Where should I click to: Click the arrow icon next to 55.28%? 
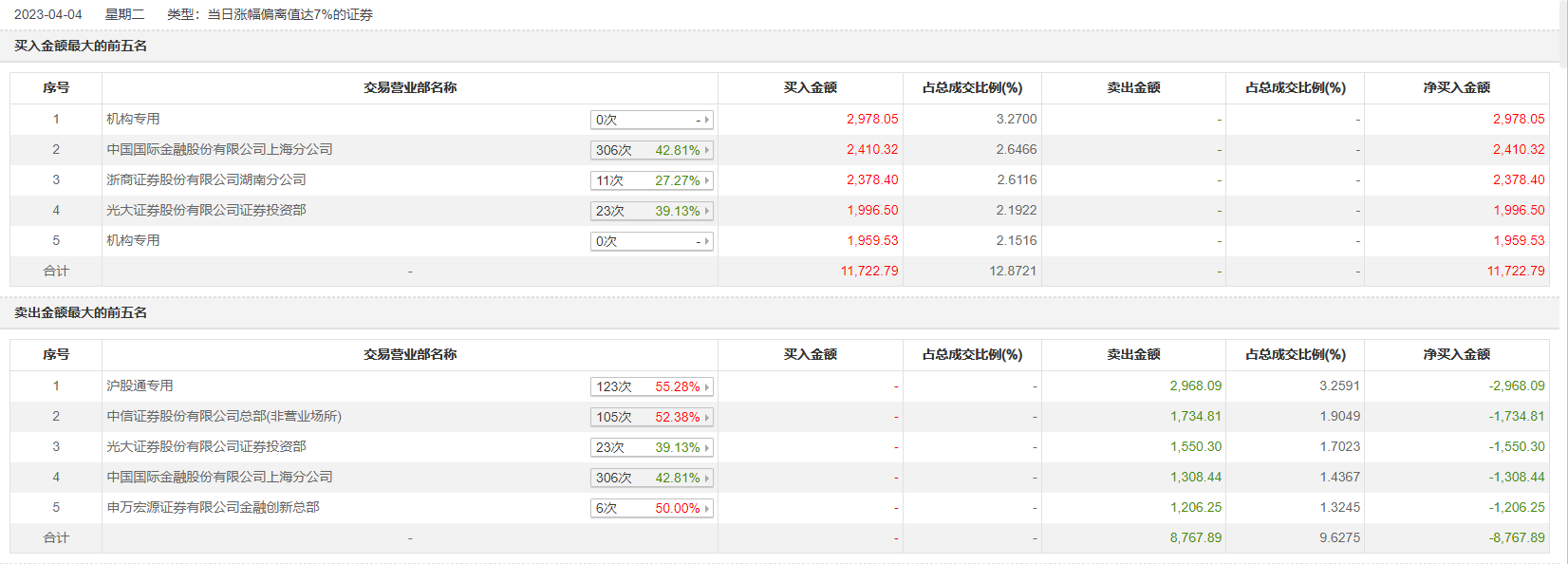pos(707,387)
